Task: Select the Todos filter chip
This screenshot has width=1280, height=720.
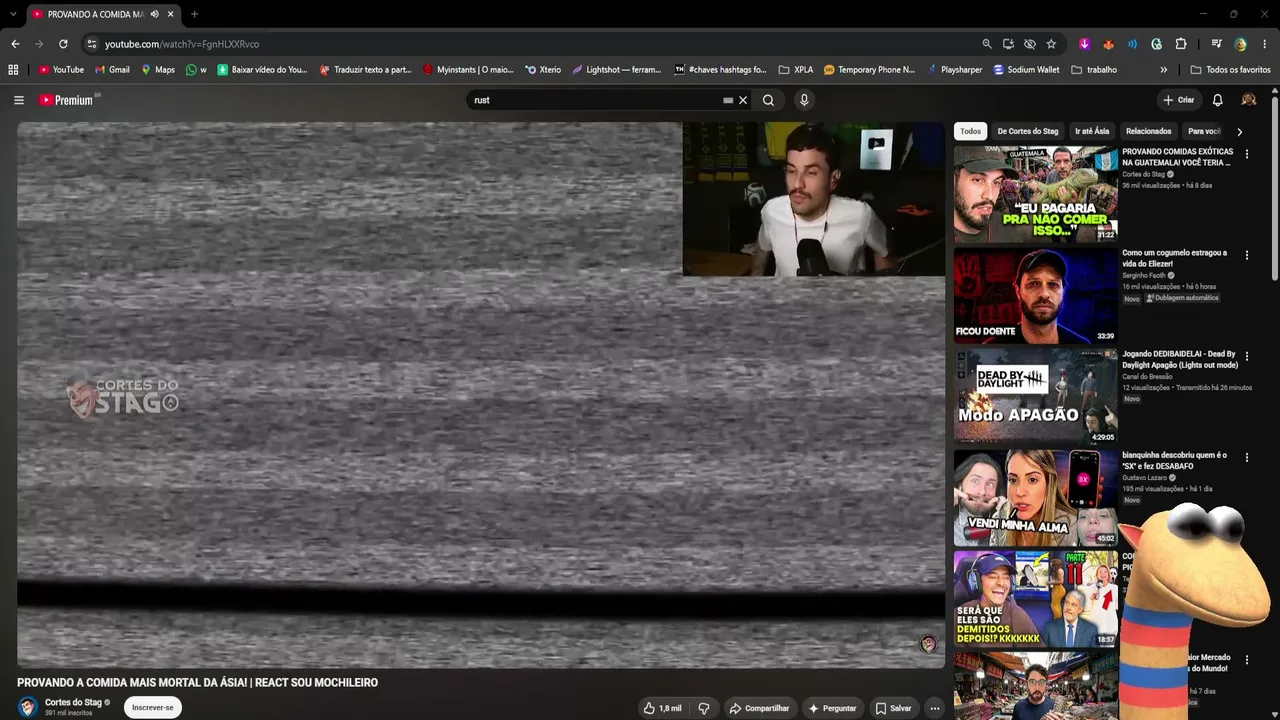Action: click(x=970, y=131)
